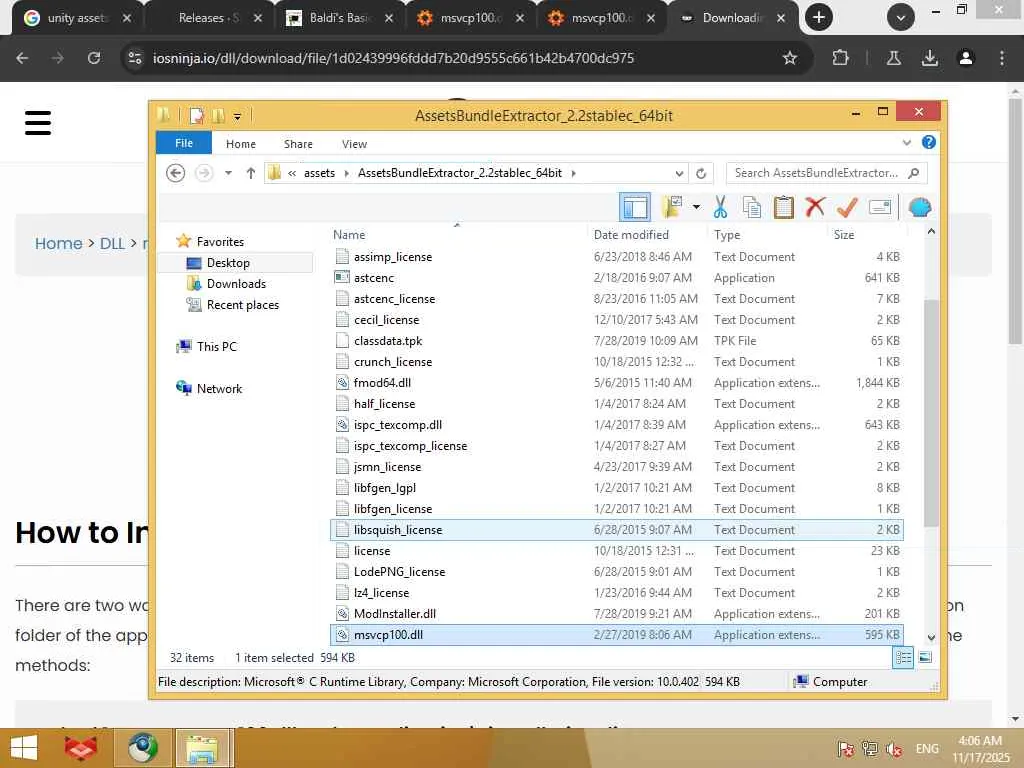Open the website hamburger menu
The width and height of the screenshot is (1024, 768).
tap(38, 123)
